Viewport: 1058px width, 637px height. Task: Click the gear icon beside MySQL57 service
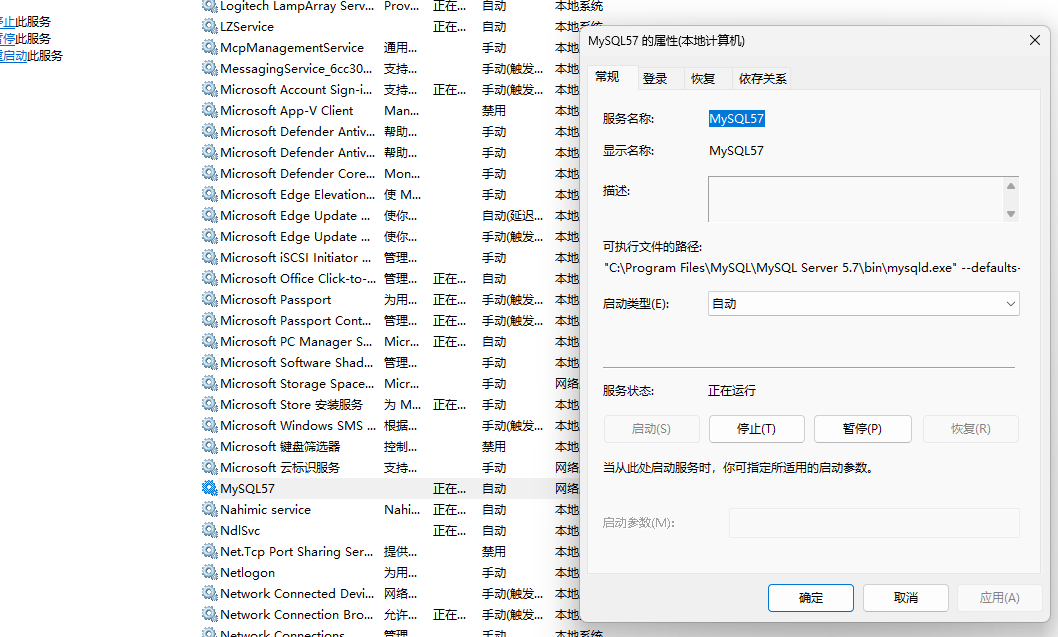[209, 488]
